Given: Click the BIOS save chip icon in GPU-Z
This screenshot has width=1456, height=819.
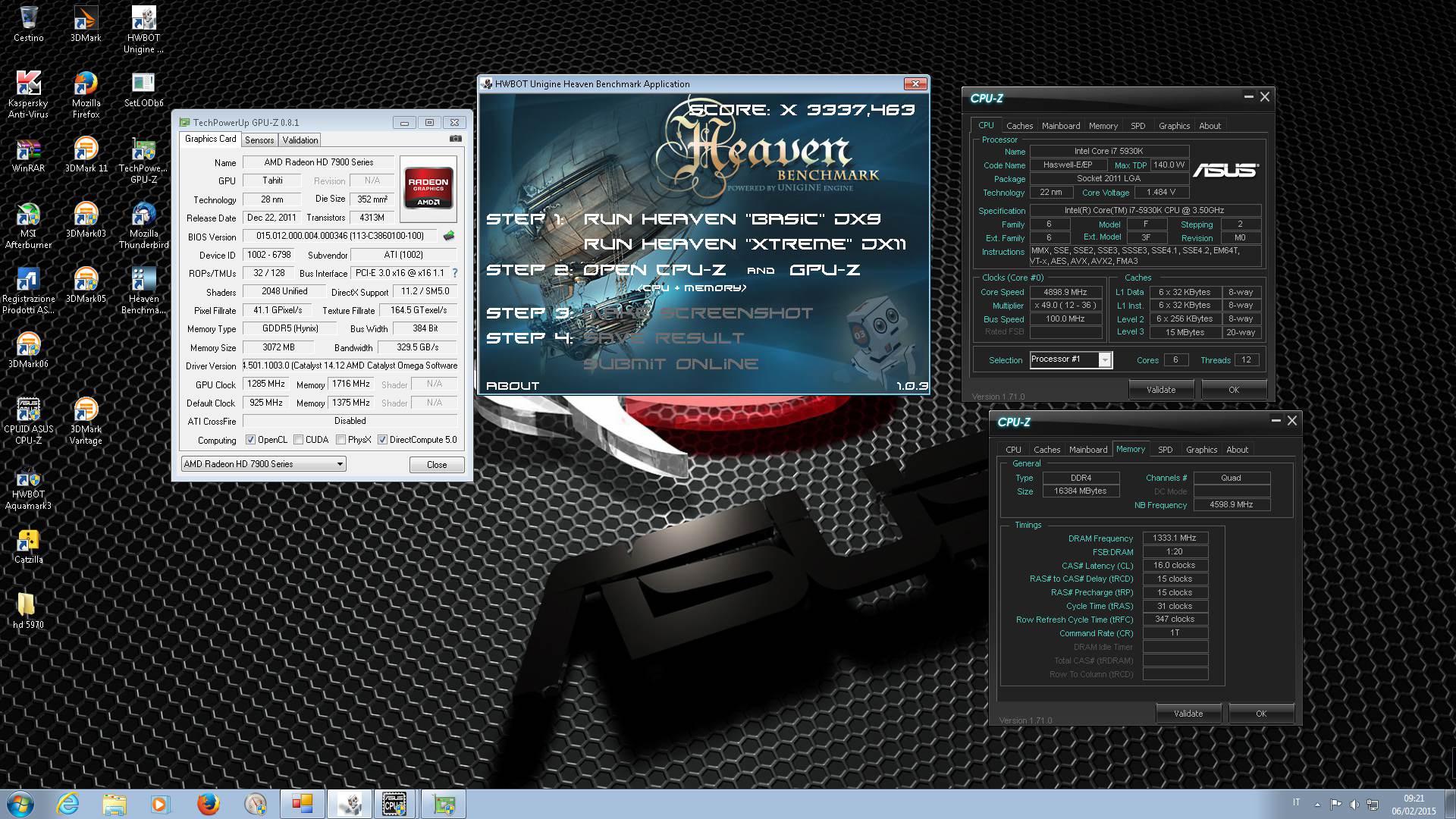Looking at the screenshot, I should click(x=449, y=236).
